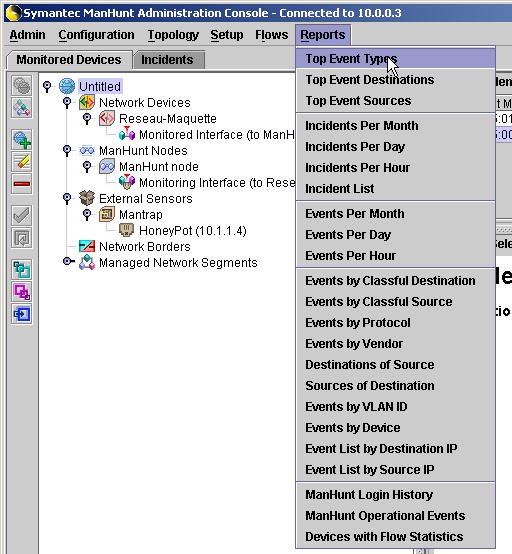Open Events Per Day report
The width and height of the screenshot is (512, 554).
click(x=395, y=235)
